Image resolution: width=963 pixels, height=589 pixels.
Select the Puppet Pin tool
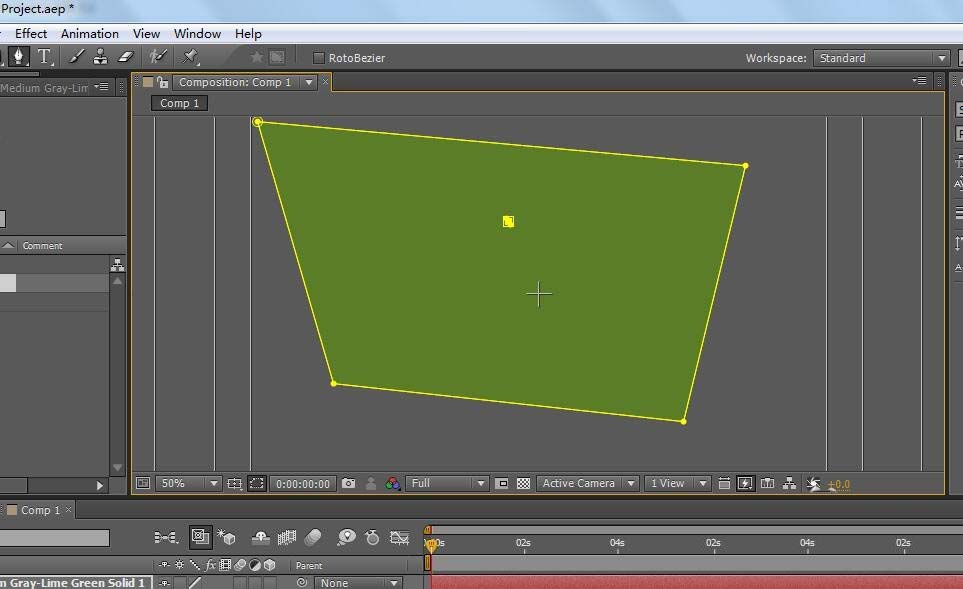click(190, 57)
